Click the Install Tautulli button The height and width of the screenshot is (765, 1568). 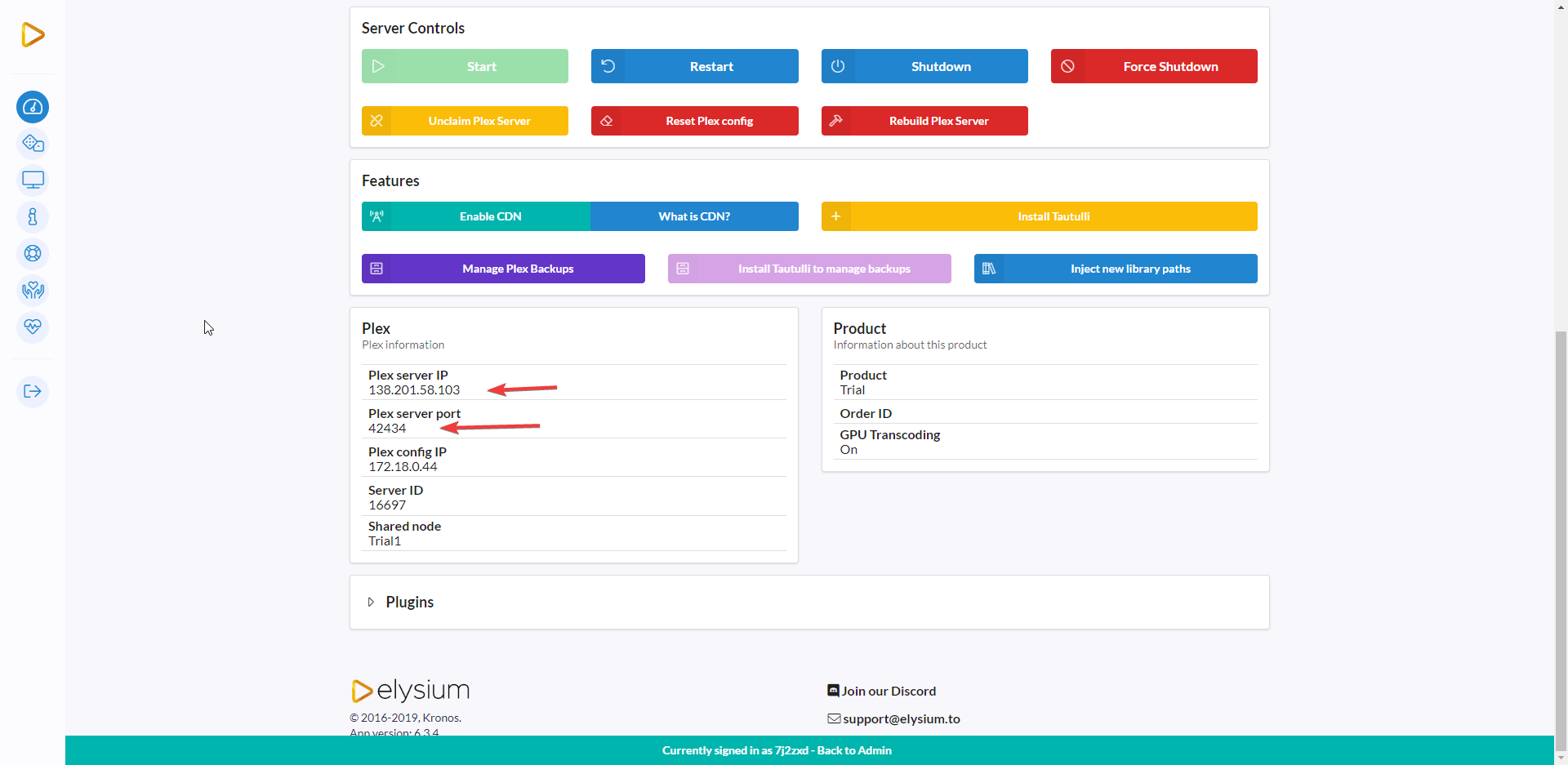1039,216
